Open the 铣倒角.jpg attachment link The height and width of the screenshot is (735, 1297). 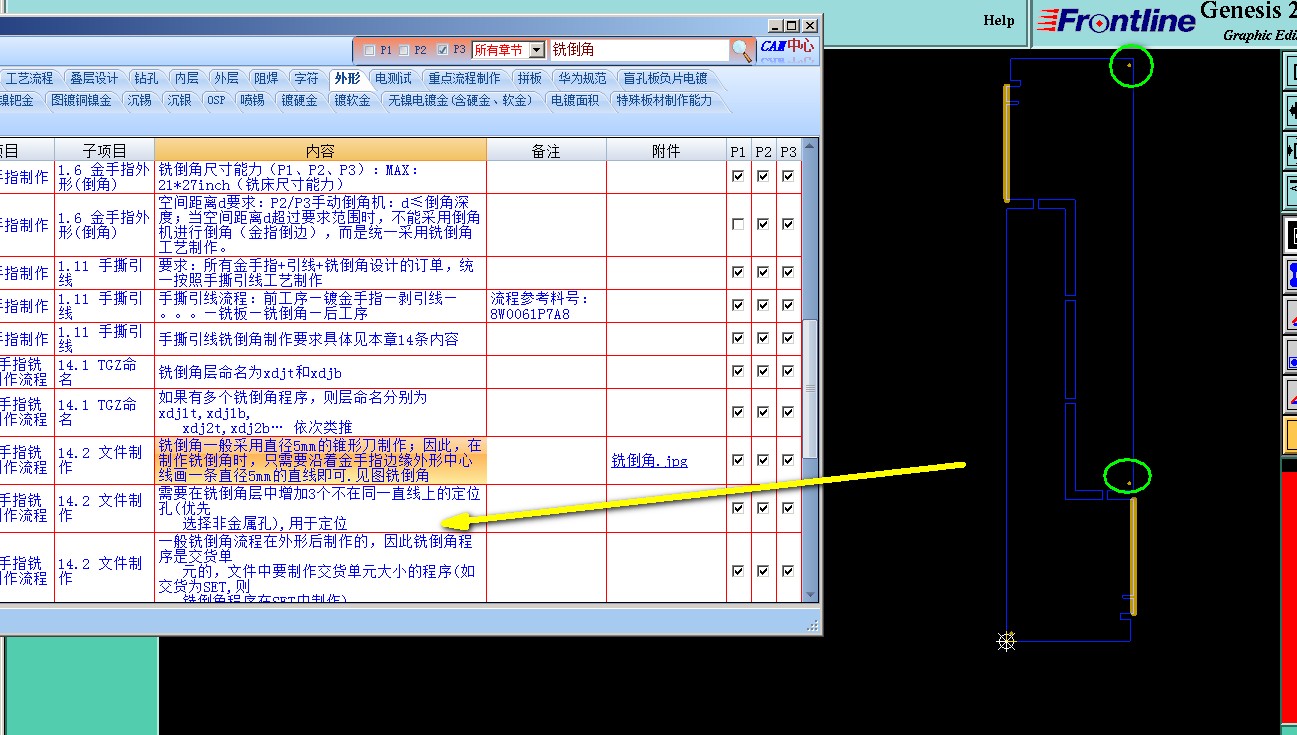[x=650, y=461]
